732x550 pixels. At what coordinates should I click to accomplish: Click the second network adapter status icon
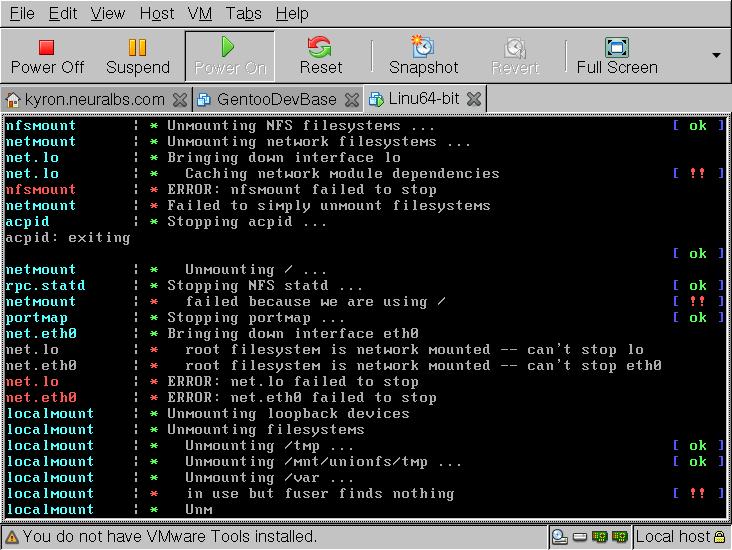620,537
